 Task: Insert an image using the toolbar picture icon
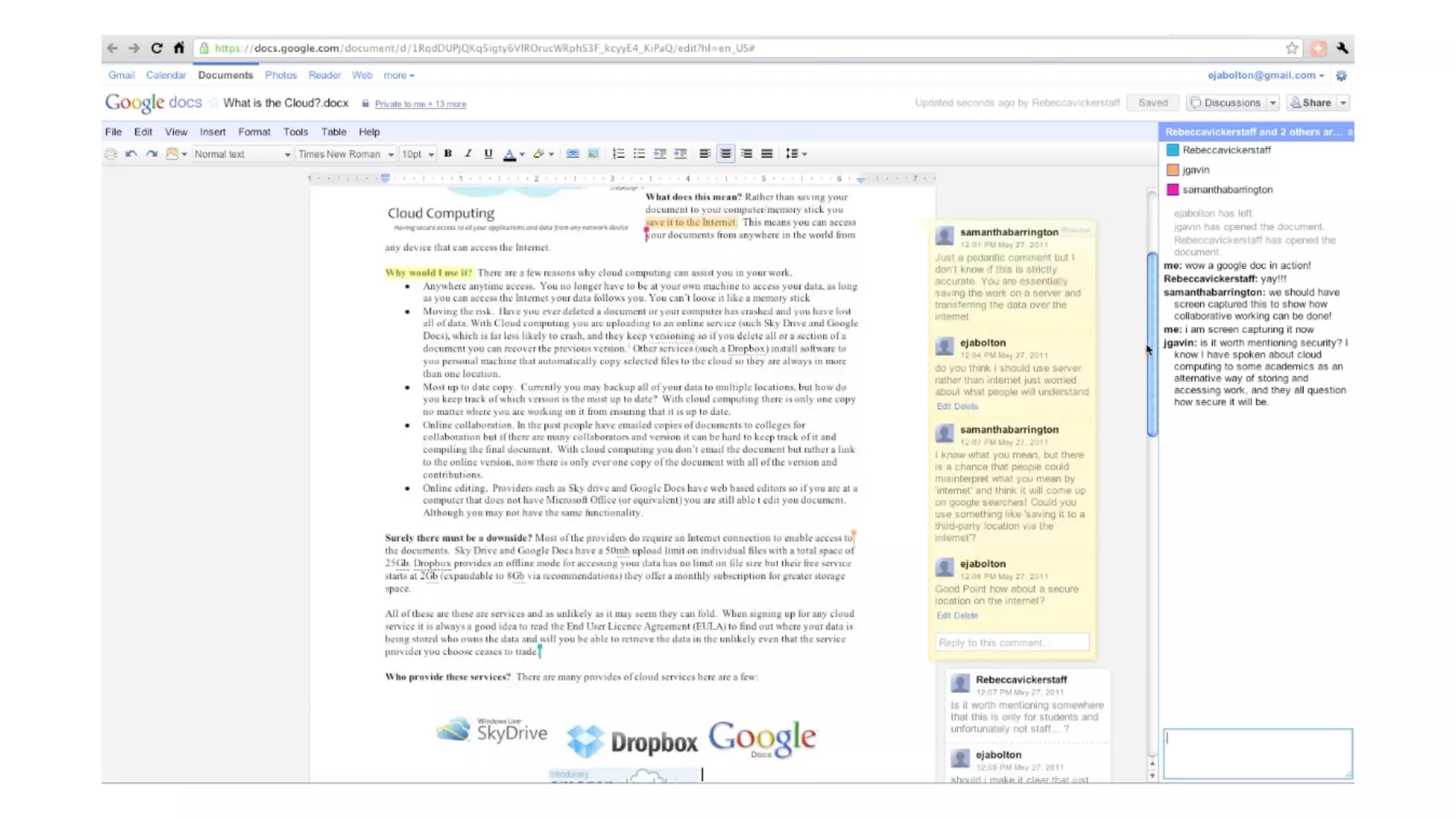click(593, 154)
